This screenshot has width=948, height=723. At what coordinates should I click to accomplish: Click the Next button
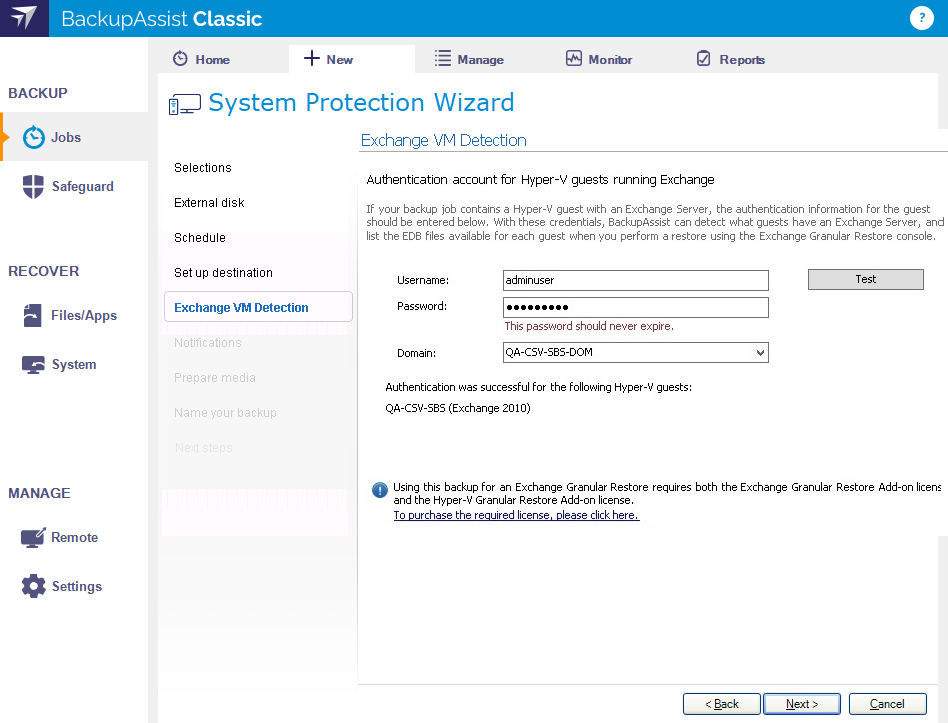coord(802,704)
